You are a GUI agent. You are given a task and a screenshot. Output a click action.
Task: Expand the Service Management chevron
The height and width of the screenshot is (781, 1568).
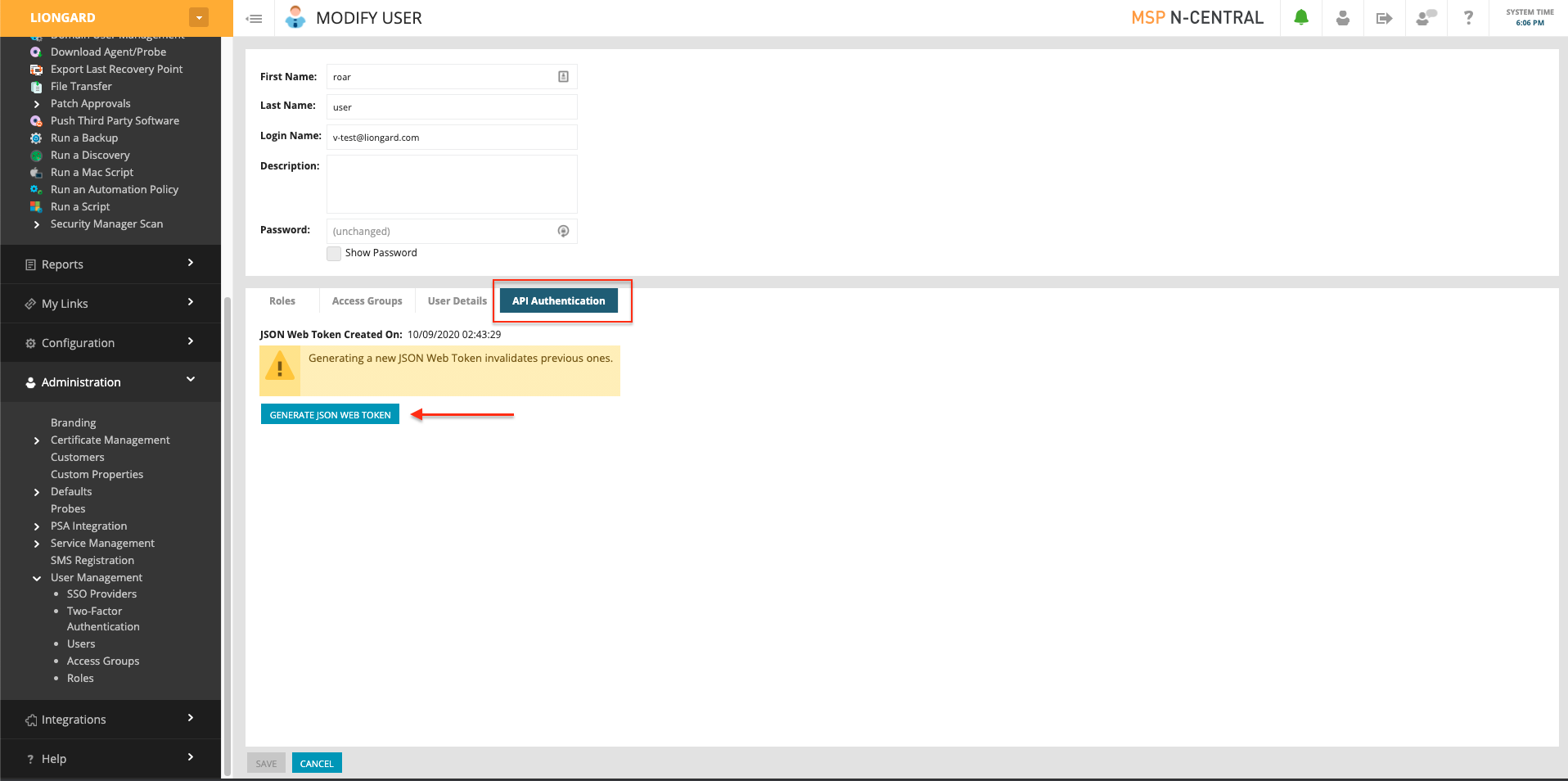tap(37, 544)
